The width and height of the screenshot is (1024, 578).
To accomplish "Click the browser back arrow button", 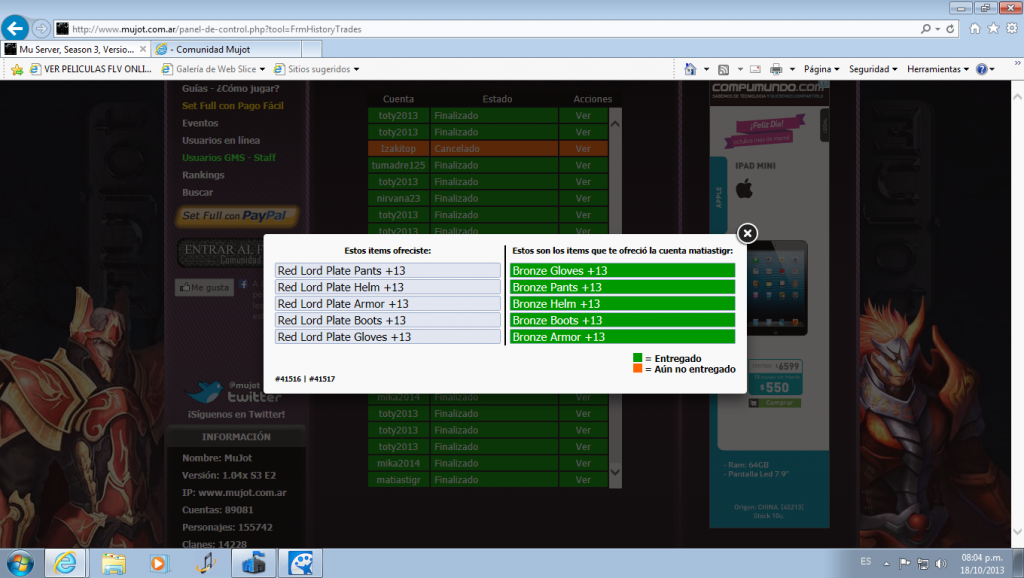I will [x=16, y=28].
